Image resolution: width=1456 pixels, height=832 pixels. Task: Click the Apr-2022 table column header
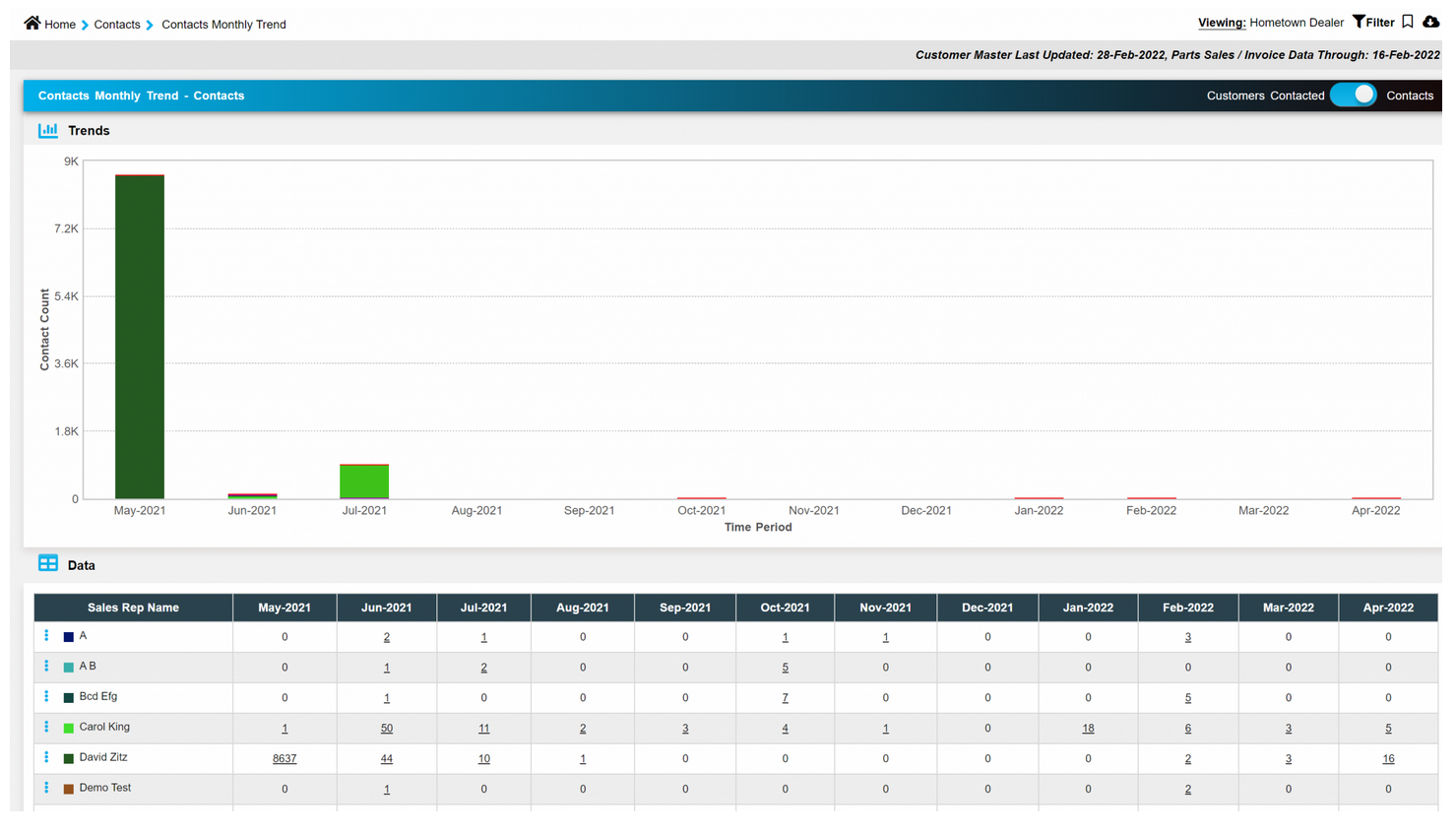pyautogui.click(x=1388, y=608)
